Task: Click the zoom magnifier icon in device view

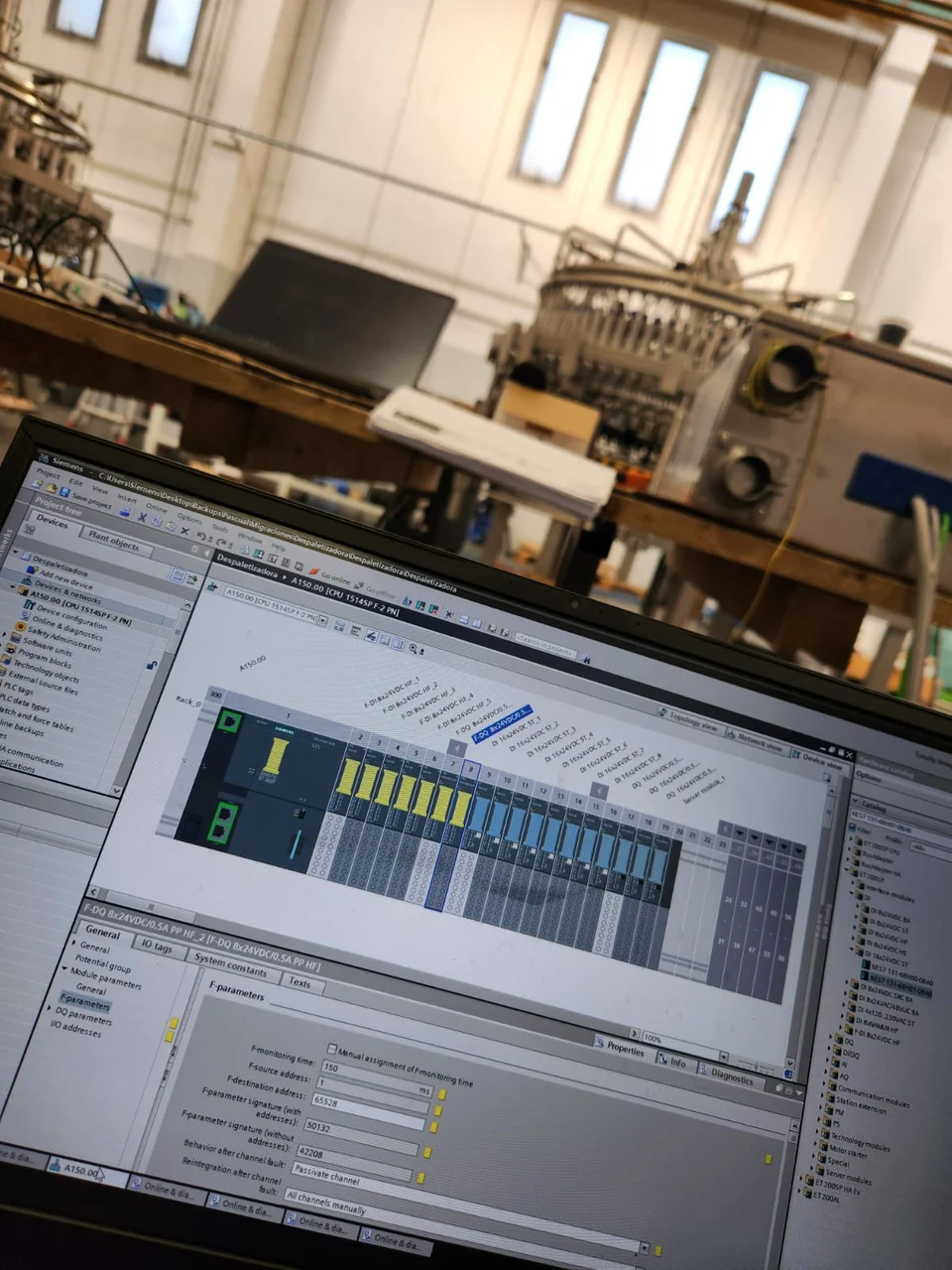Action: tap(413, 648)
